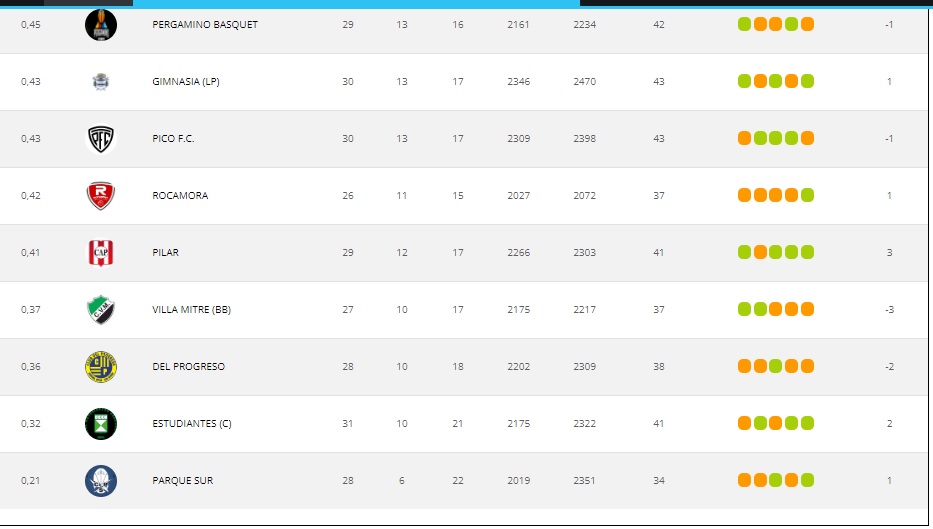Select the red Rocamora team badge
This screenshot has width=933, height=529.
tap(101, 195)
